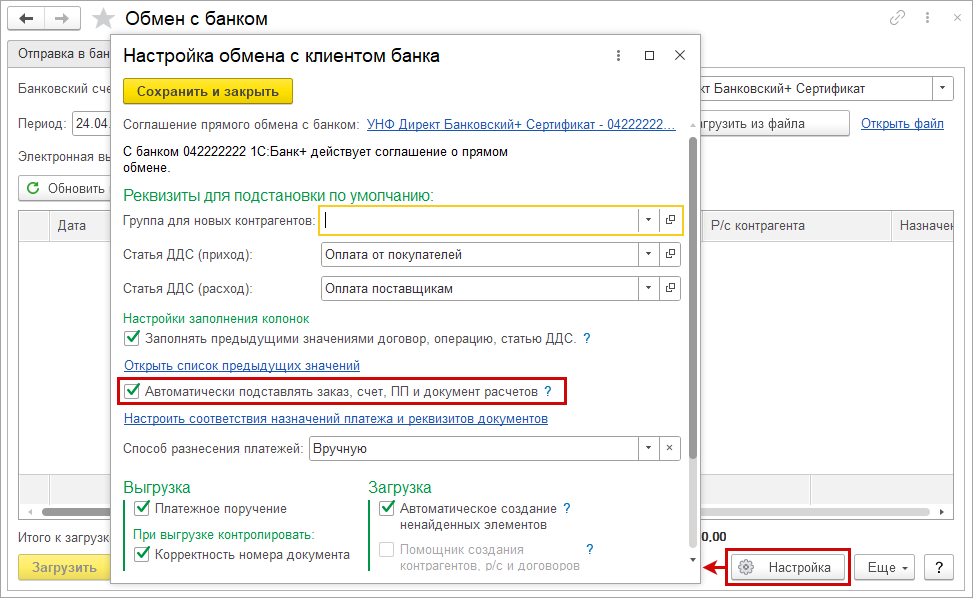Add page to favorites with star icon
The height and width of the screenshot is (598, 973).
click(x=102, y=19)
